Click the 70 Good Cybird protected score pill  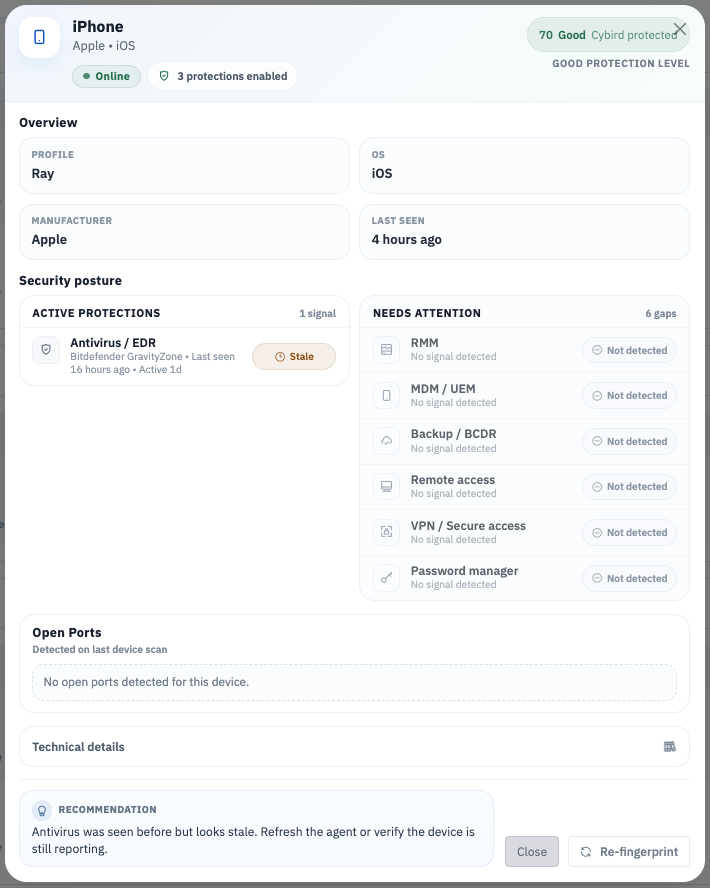coord(608,35)
